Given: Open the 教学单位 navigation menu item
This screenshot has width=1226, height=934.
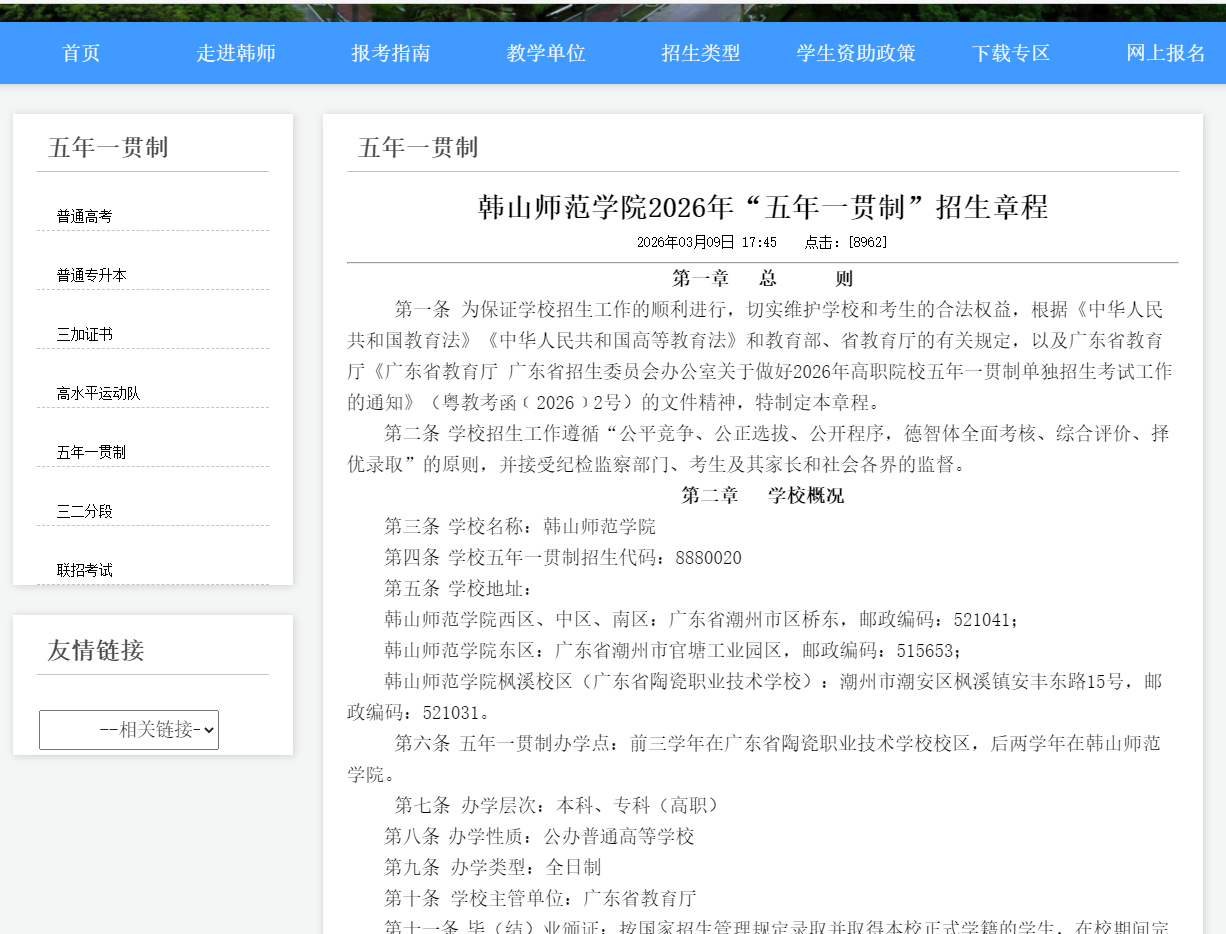Looking at the screenshot, I should click(x=546, y=54).
